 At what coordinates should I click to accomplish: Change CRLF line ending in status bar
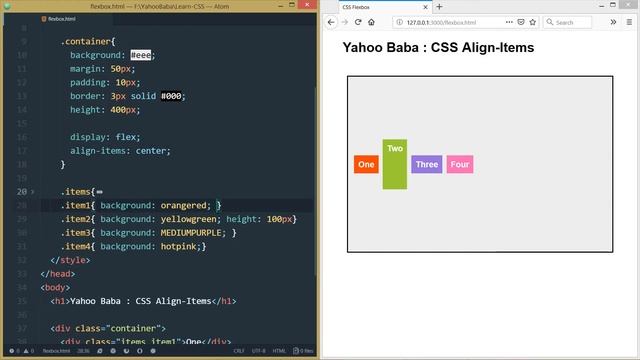tap(239, 351)
